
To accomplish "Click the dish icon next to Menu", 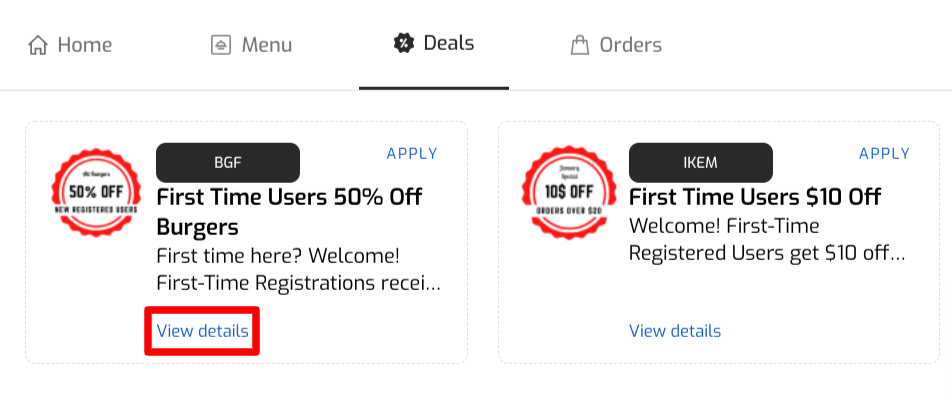I will [221, 45].
